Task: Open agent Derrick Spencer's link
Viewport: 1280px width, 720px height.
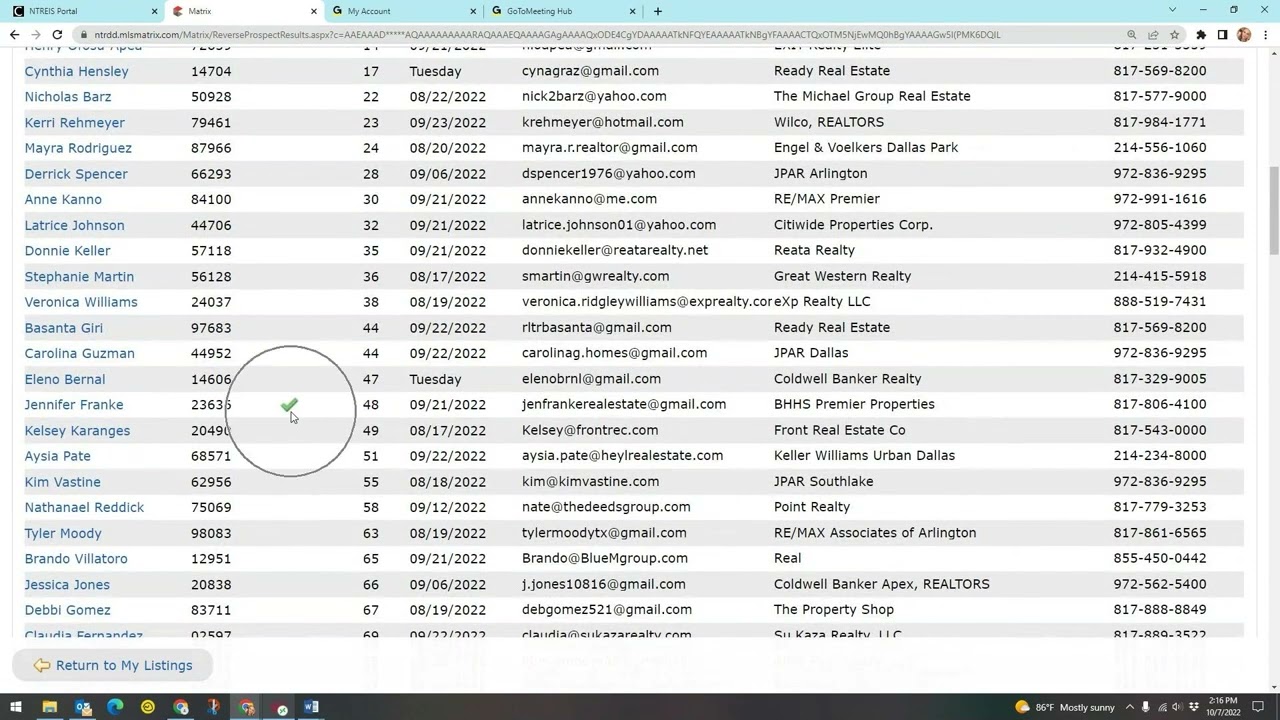Action: coord(76,174)
